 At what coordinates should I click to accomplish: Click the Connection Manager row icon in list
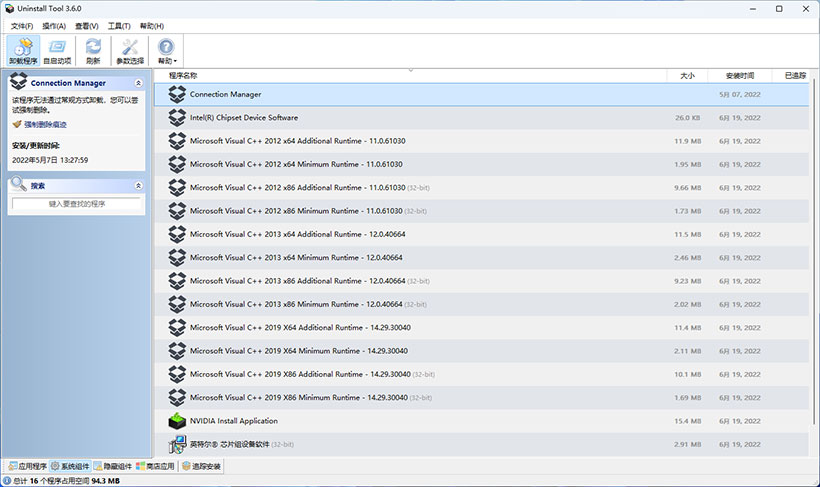coord(177,94)
